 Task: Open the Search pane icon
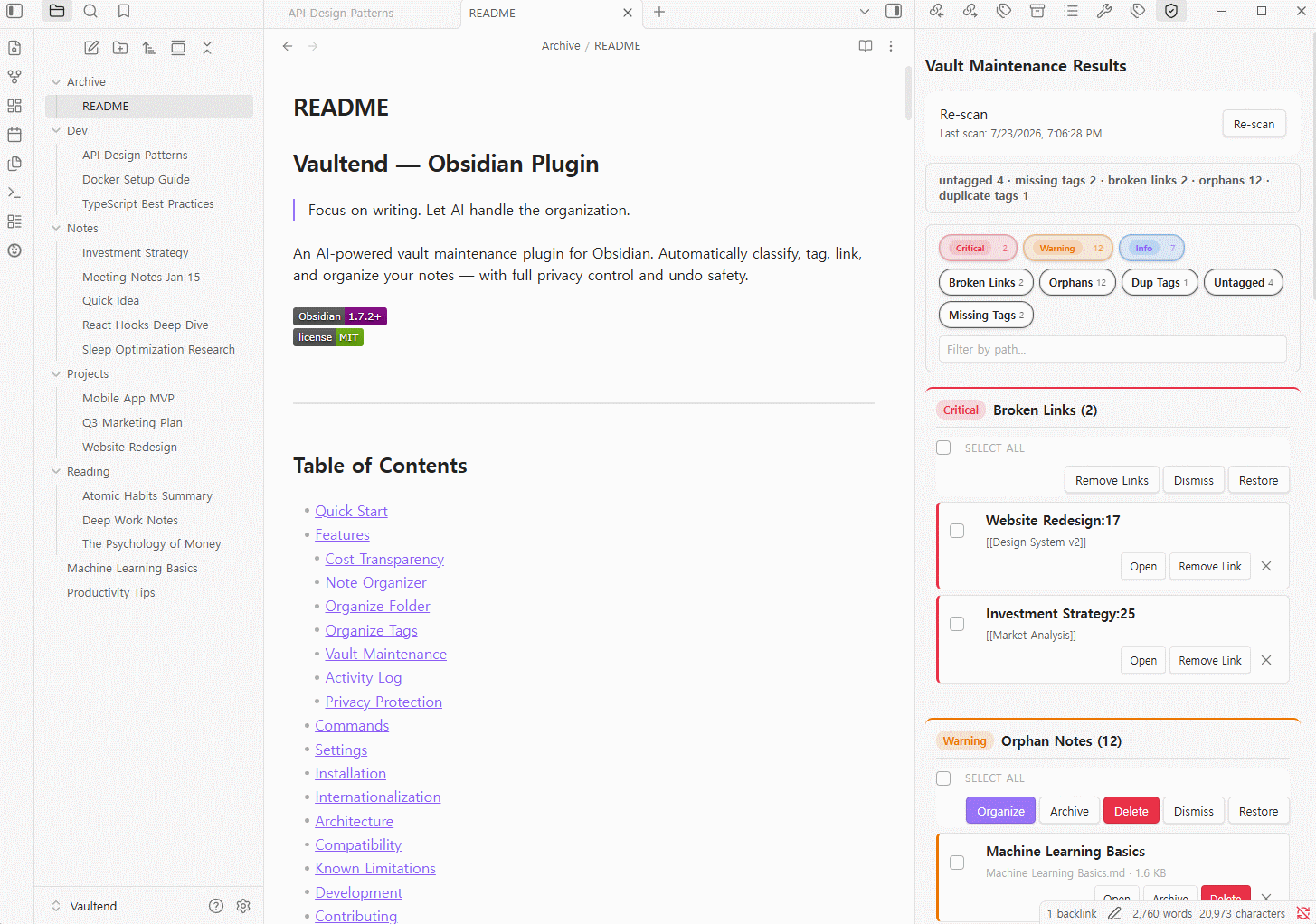click(90, 11)
